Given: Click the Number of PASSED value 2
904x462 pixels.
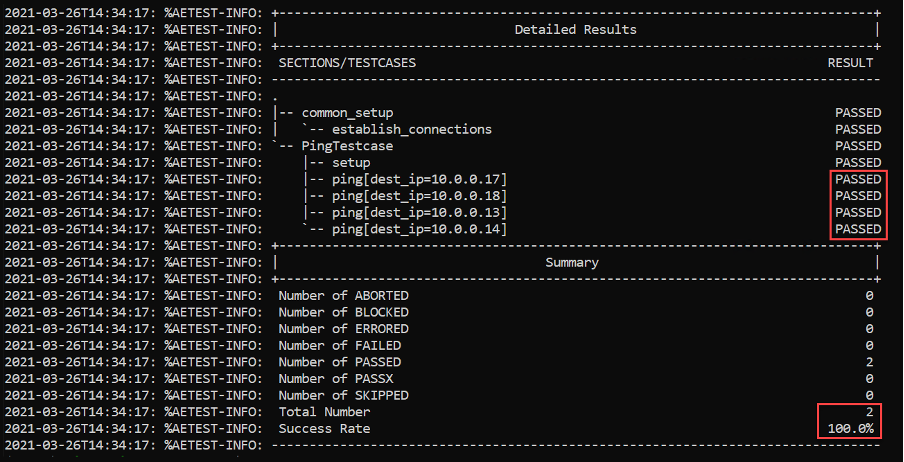Looking at the screenshot, I should [x=869, y=363].
